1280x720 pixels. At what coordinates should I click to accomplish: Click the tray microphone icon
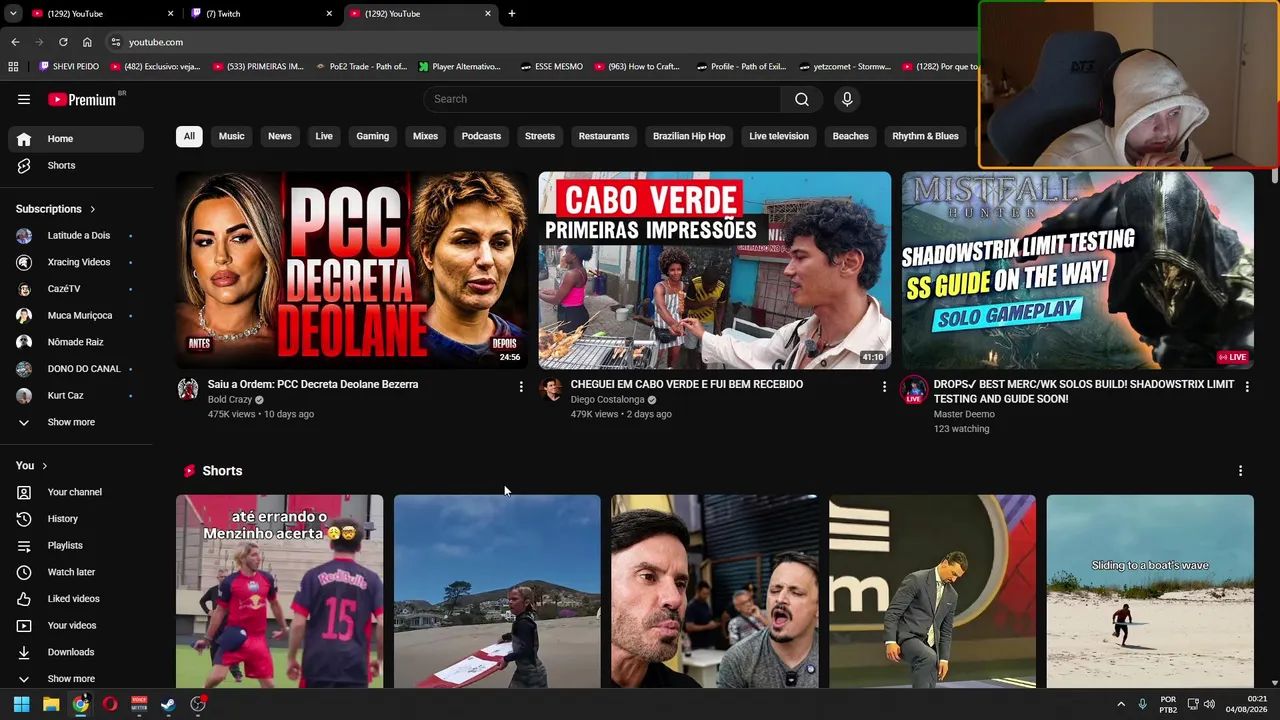click(1142, 704)
